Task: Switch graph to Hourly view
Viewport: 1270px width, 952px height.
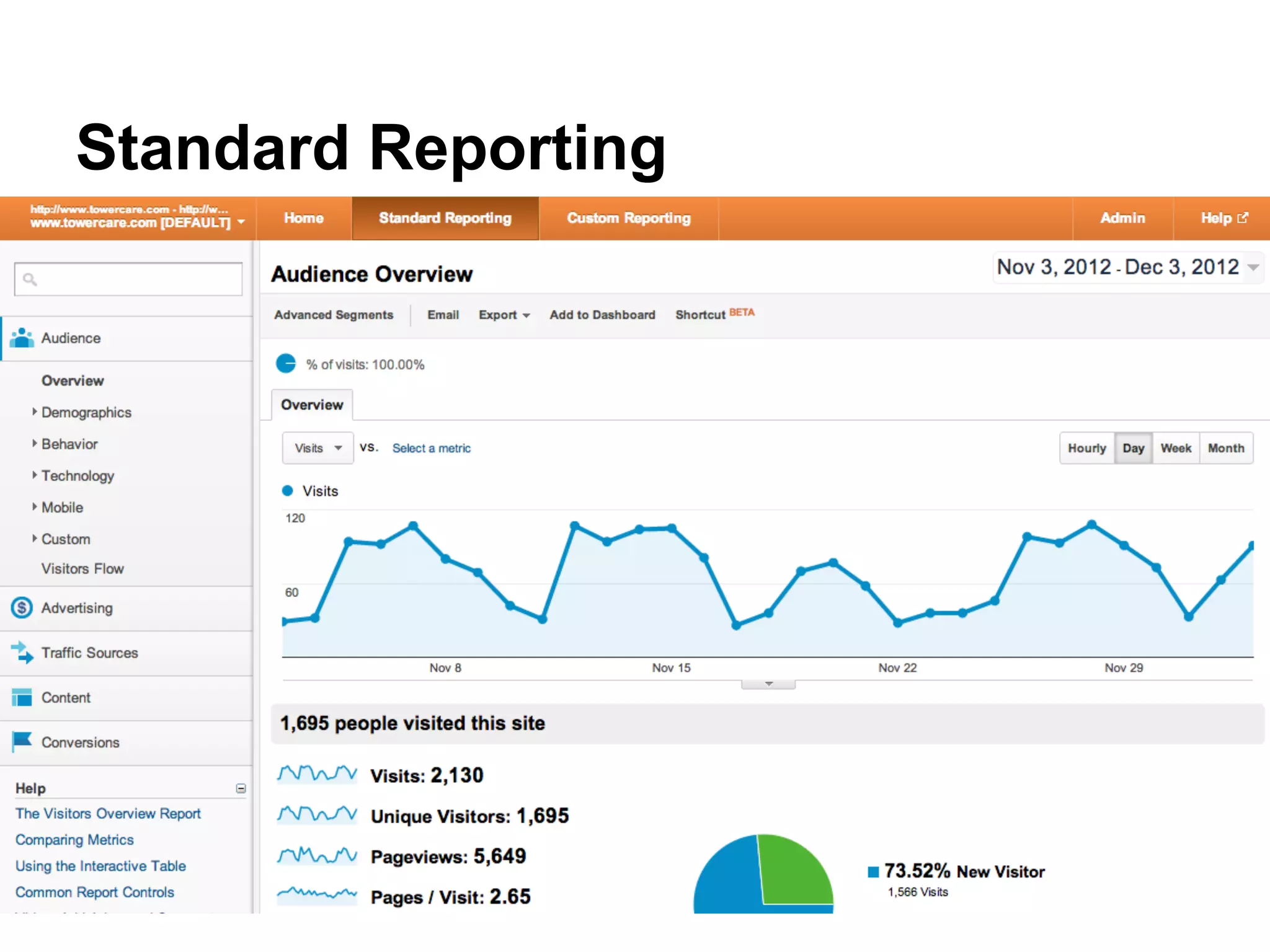Action: [1086, 448]
